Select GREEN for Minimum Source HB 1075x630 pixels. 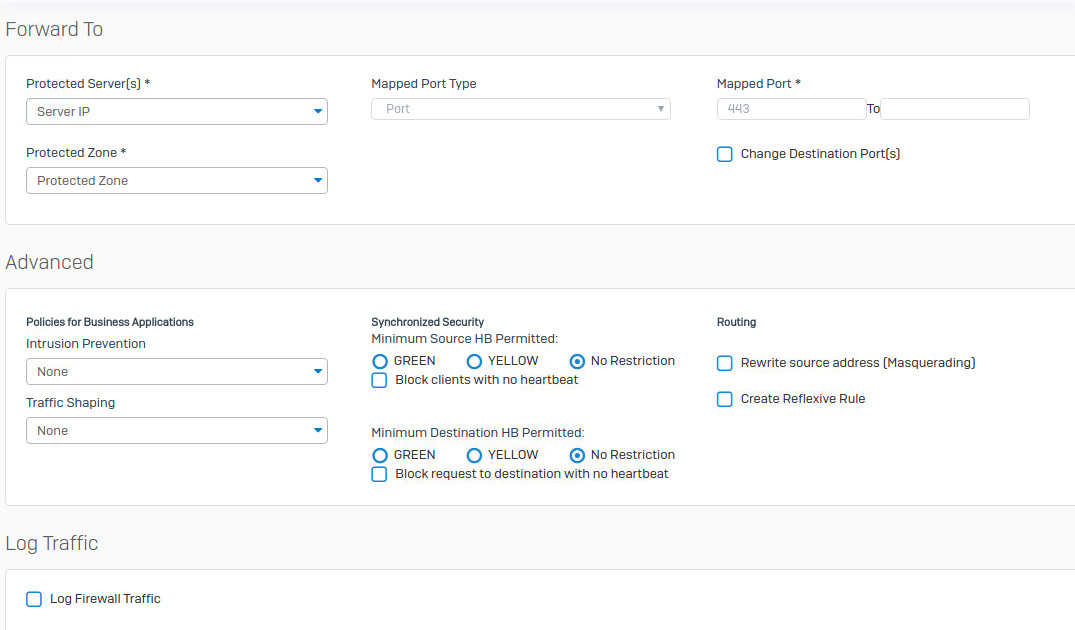coord(380,361)
